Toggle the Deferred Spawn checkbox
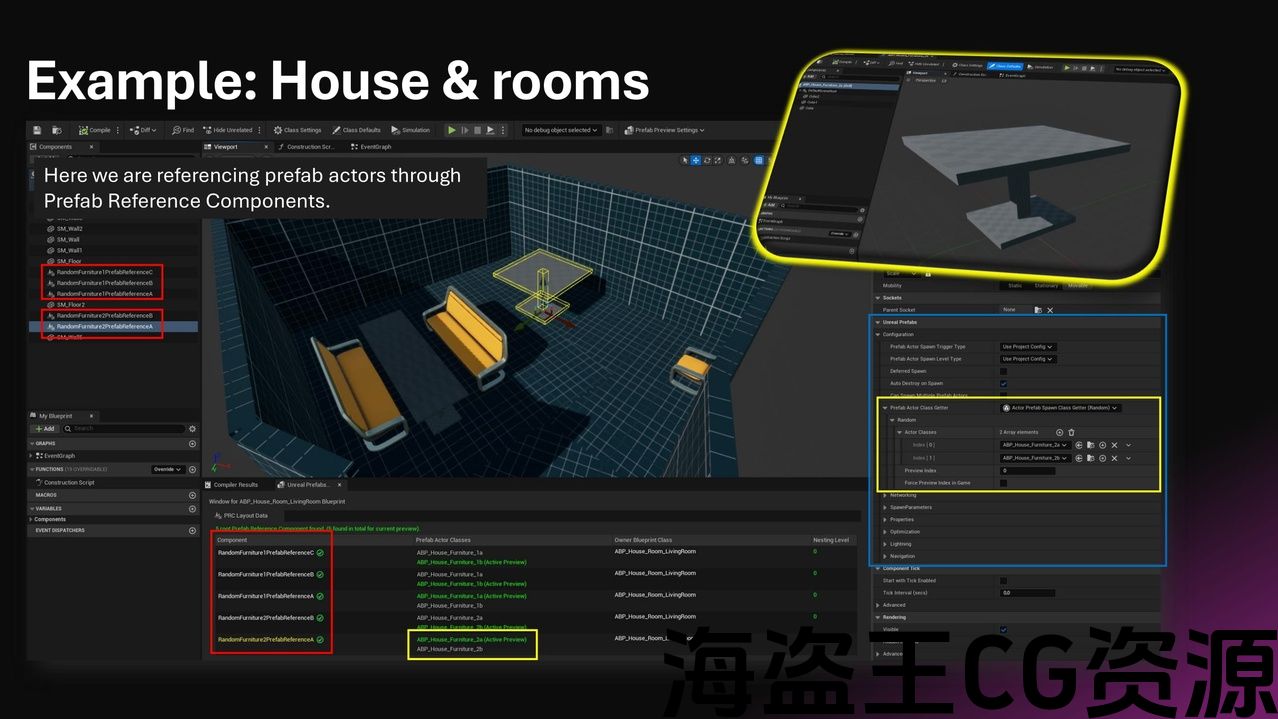Viewport: 1278px width, 719px height. tap(1004, 371)
